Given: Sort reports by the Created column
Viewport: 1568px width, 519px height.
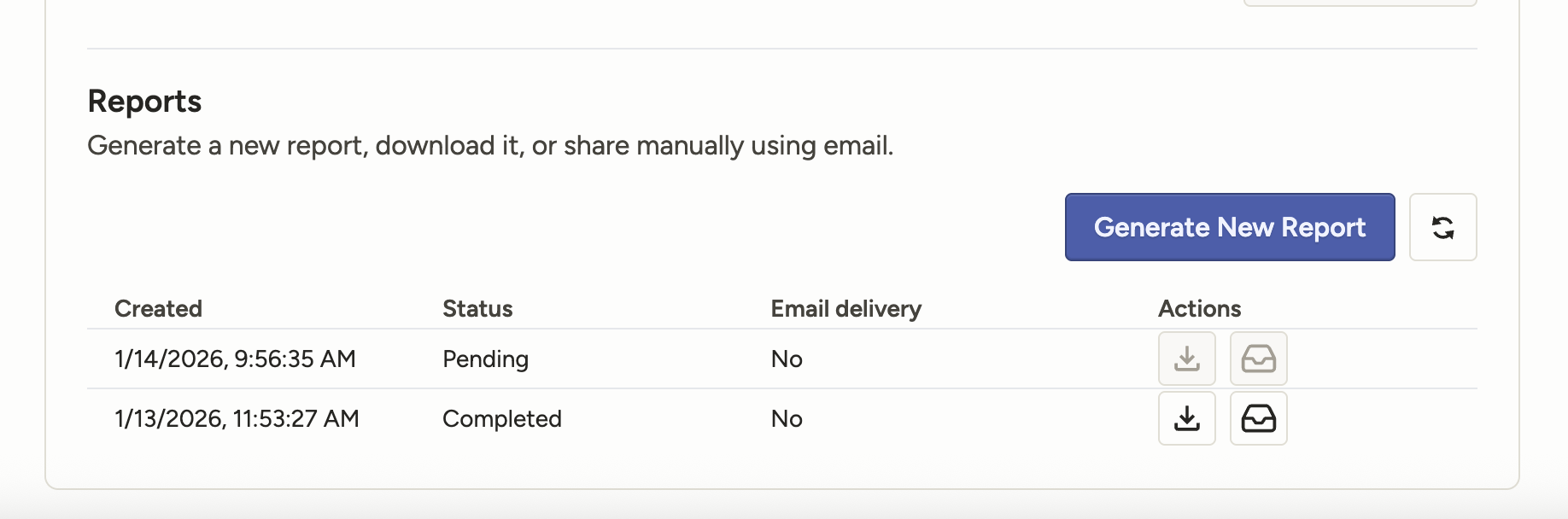Looking at the screenshot, I should [x=158, y=308].
